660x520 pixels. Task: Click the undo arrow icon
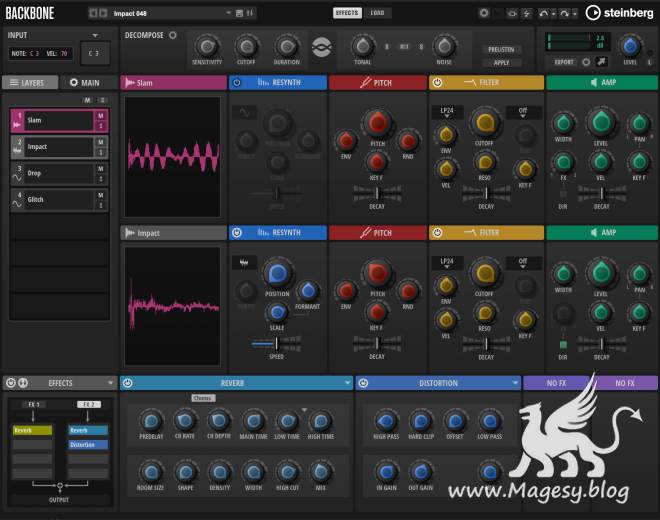coord(543,13)
